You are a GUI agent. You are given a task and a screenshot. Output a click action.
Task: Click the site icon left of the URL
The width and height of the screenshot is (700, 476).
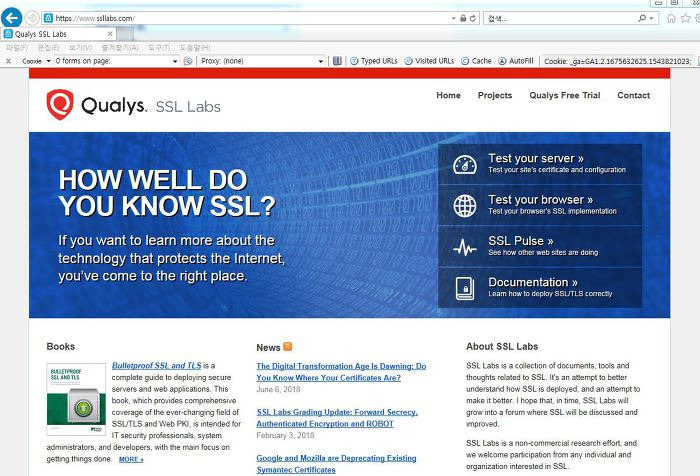point(48,18)
